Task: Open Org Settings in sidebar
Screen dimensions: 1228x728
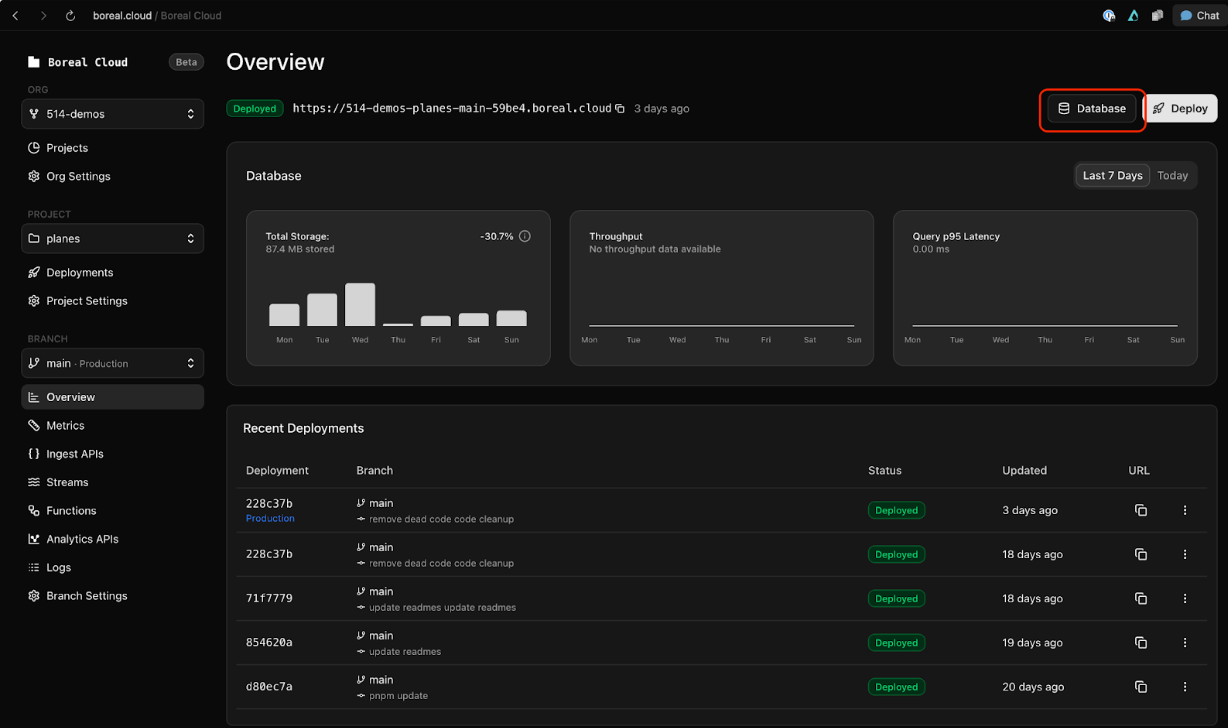Action: (78, 176)
